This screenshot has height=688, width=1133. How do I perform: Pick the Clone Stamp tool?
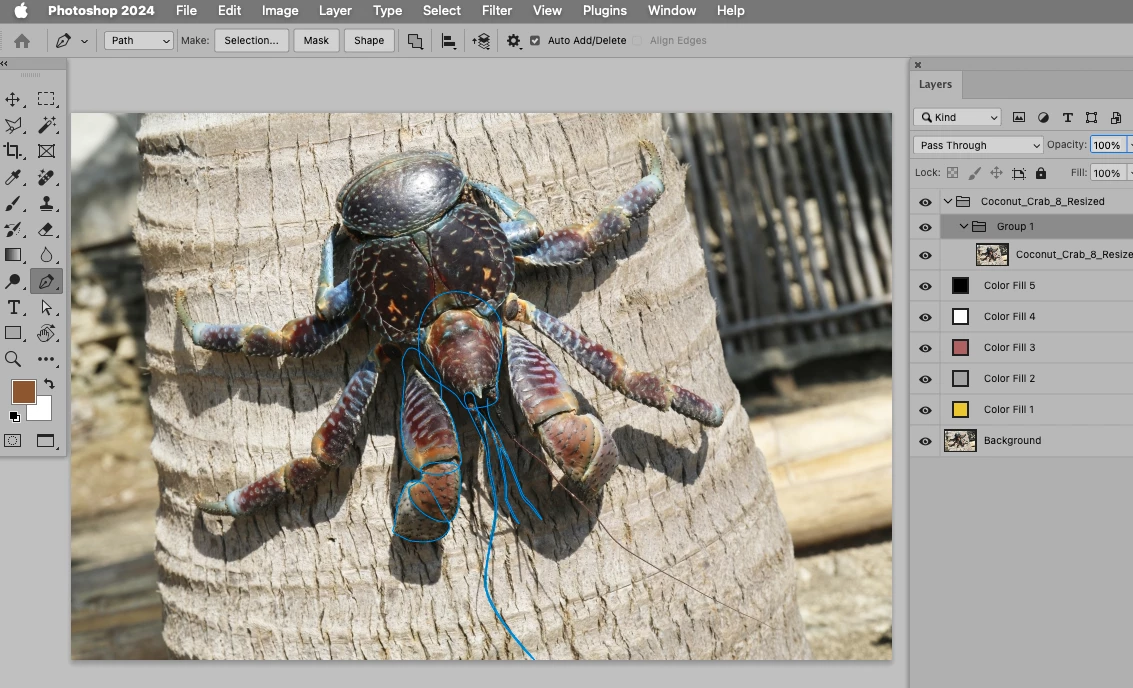(x=46, y=203)
